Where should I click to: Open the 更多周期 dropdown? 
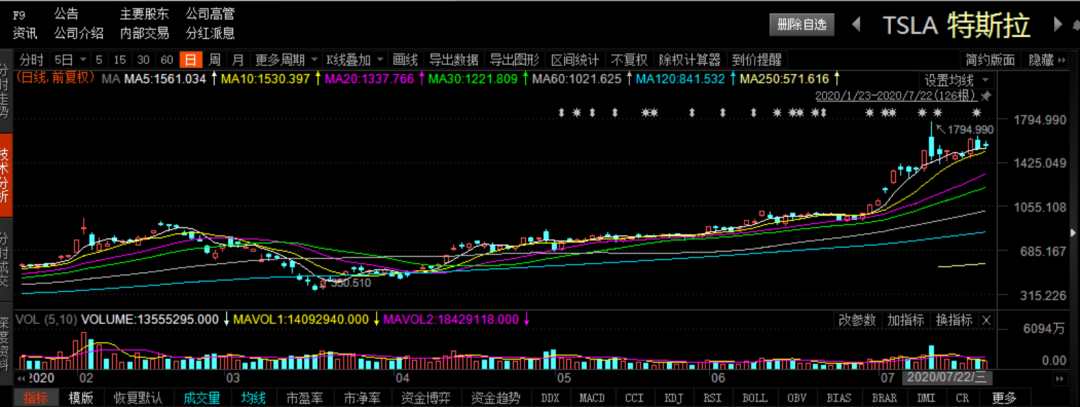click(x=285, y=60)
